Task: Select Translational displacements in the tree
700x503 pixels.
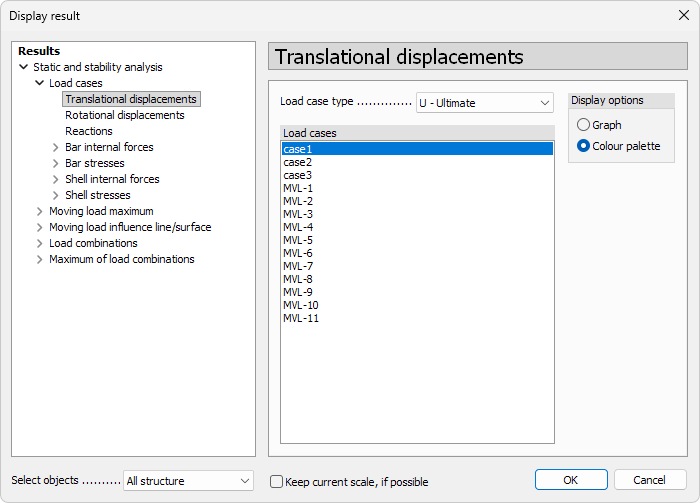Action: [131, 99]
